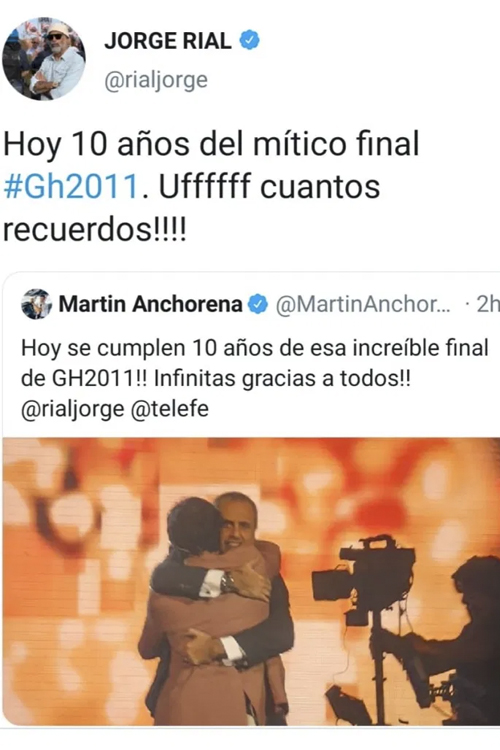This screenshot has height=750, width=500.
Task: Click verified badge beside Martin Anchorena
Action: tap(259, 304)
